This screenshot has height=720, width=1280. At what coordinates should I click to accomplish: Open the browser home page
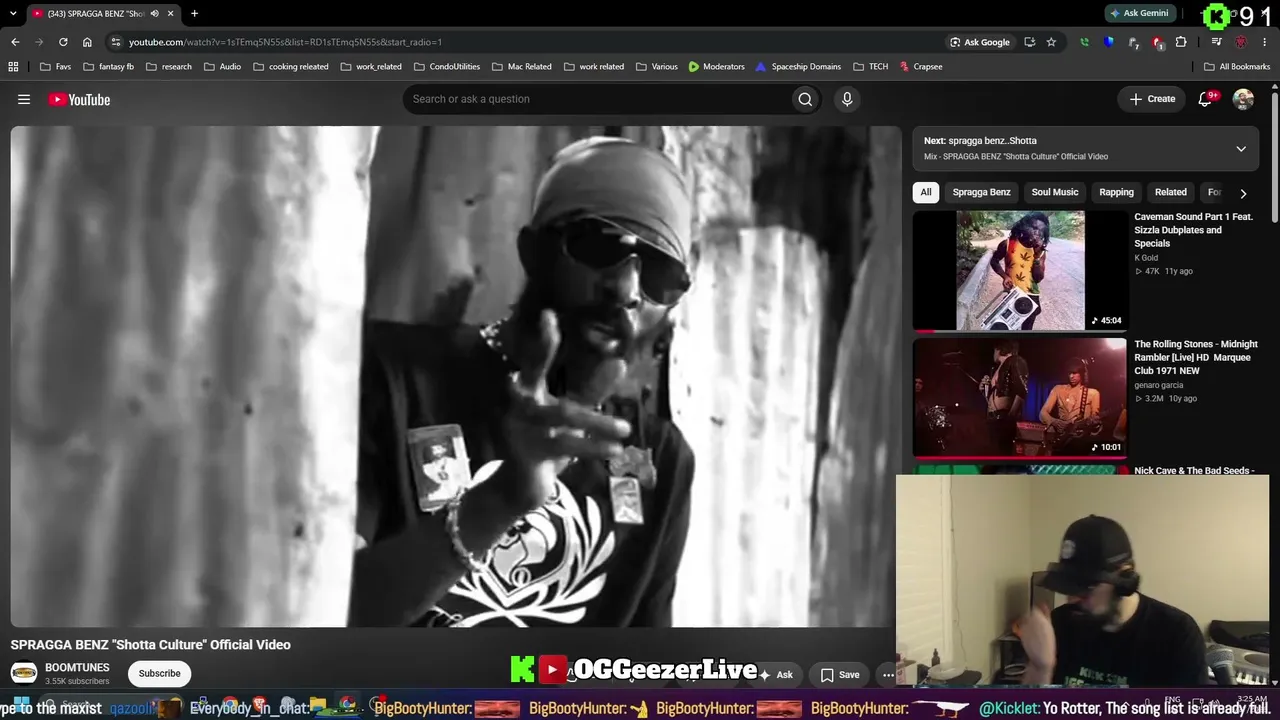pos(87,42)
